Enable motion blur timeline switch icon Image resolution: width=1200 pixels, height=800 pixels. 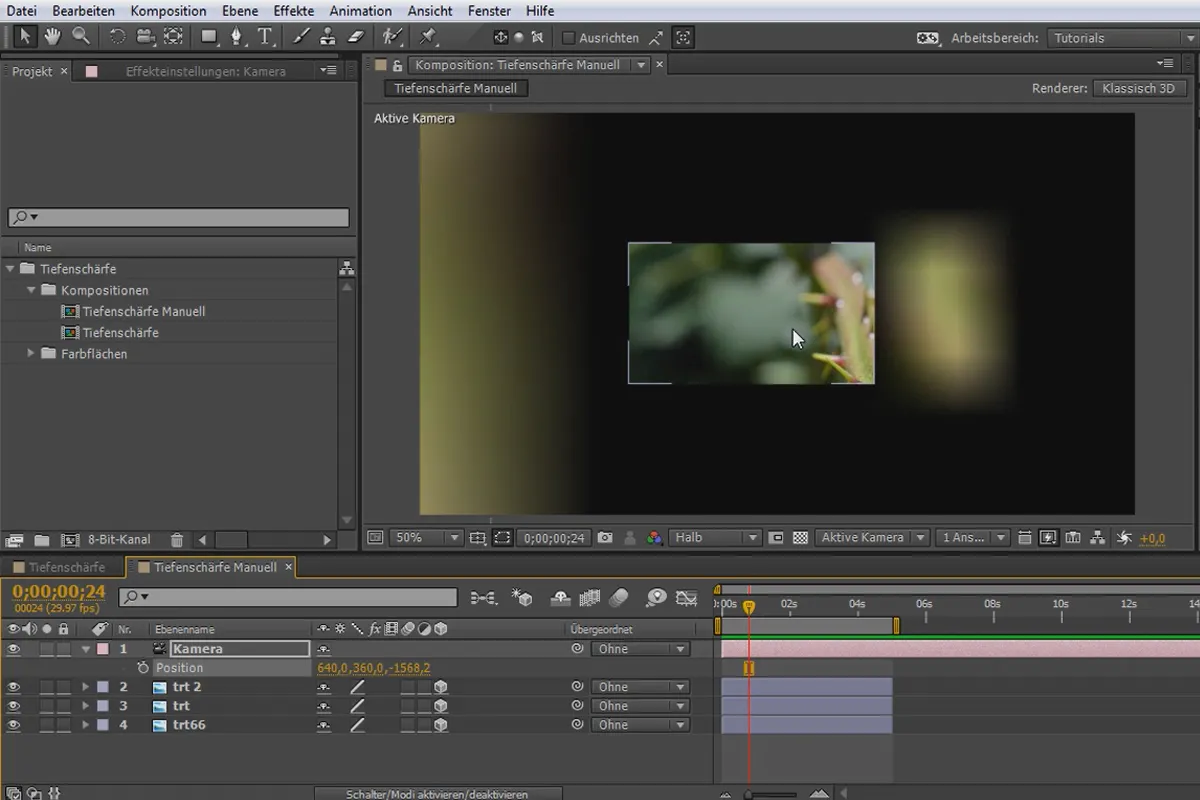pos(619,598)
